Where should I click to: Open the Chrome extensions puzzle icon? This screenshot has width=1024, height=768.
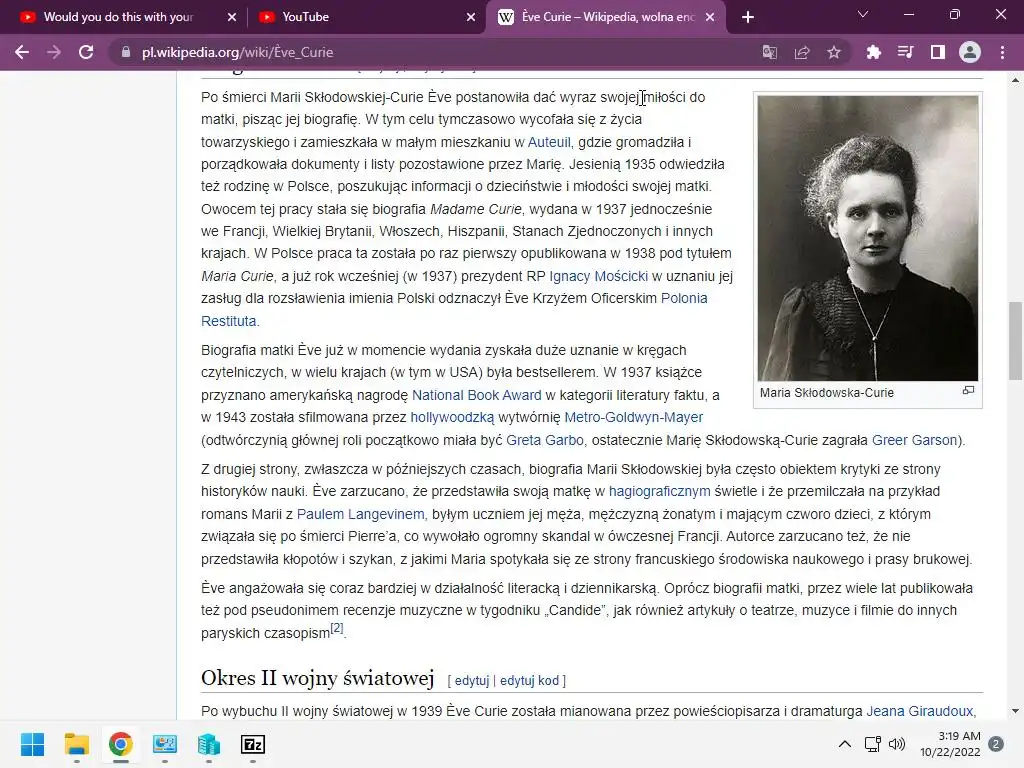(x=874, y=52)
